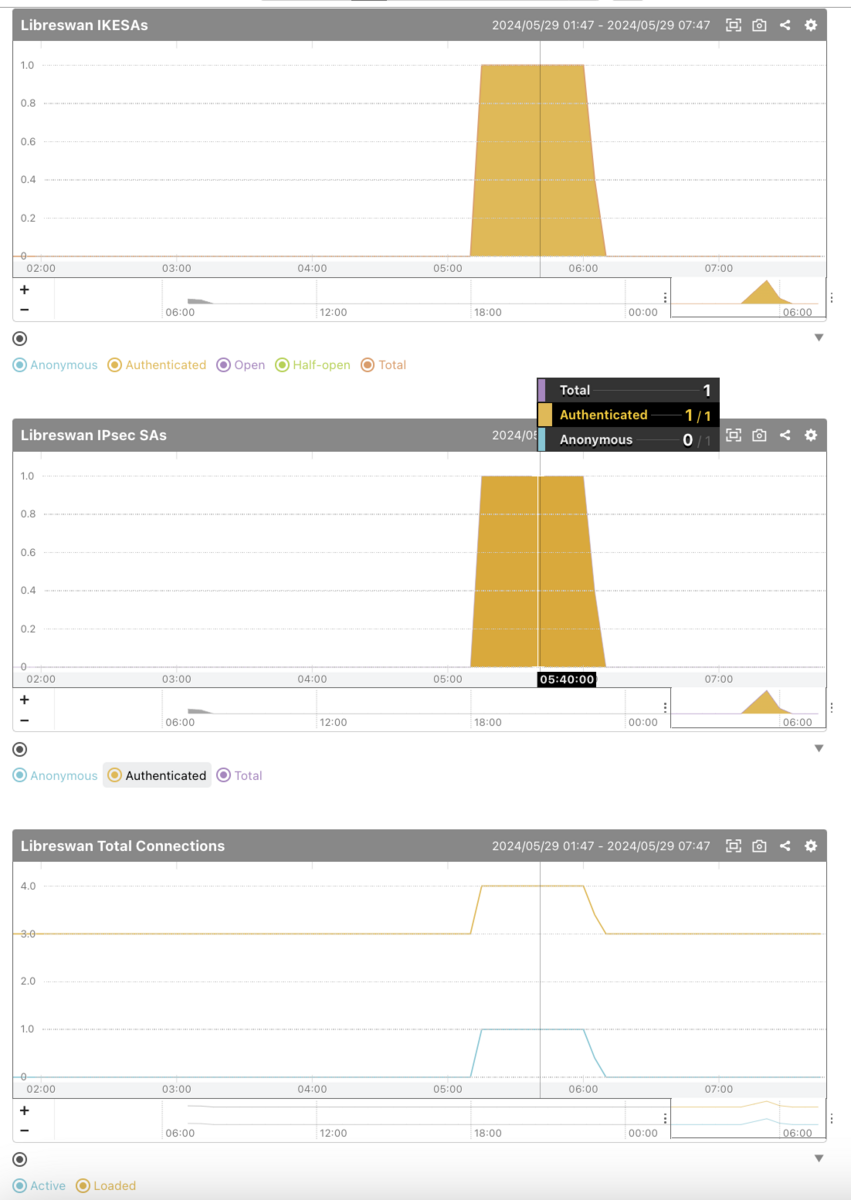Screen dimensions: 851x1200
Task: Share the Libreswan IKESAs chart
Action: click(x=785, y=25)
